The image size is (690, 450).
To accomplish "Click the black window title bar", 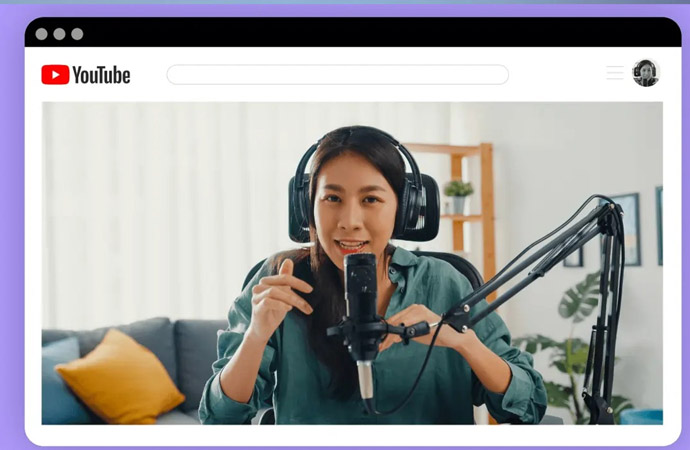I will [x=350, y=33].
